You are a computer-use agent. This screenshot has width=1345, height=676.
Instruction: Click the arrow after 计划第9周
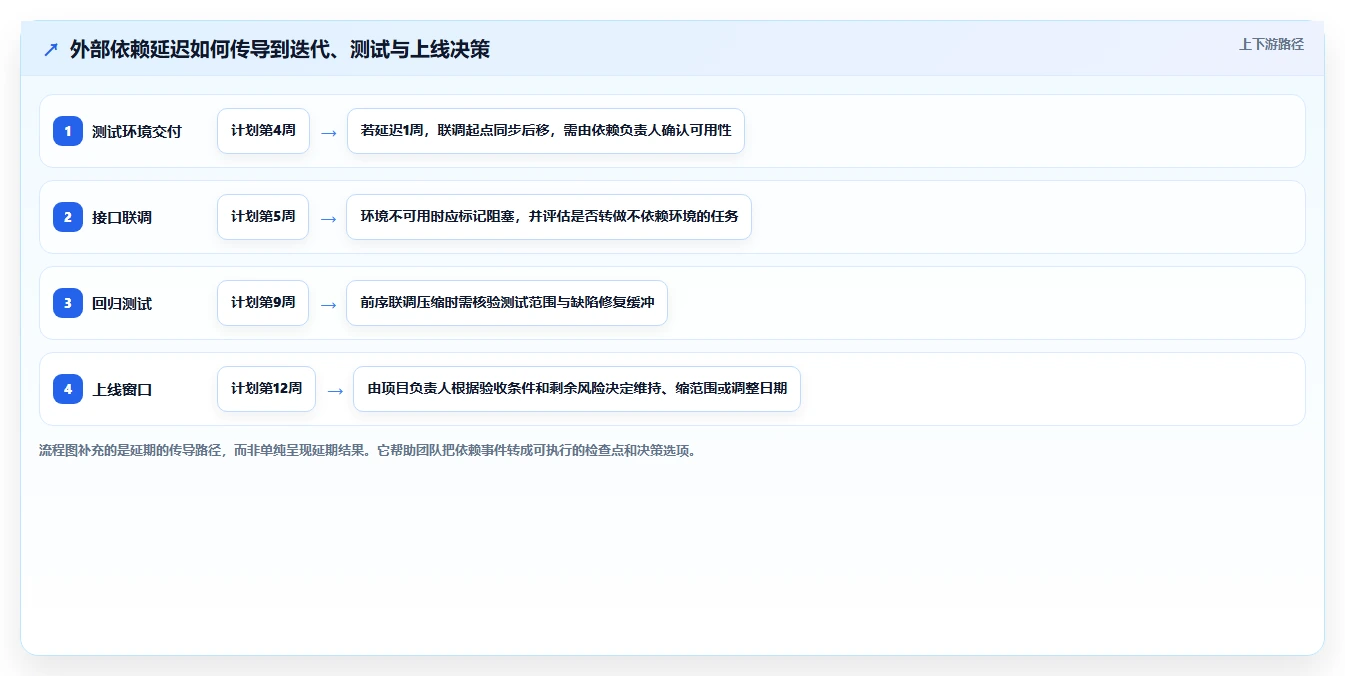[328, 304]
